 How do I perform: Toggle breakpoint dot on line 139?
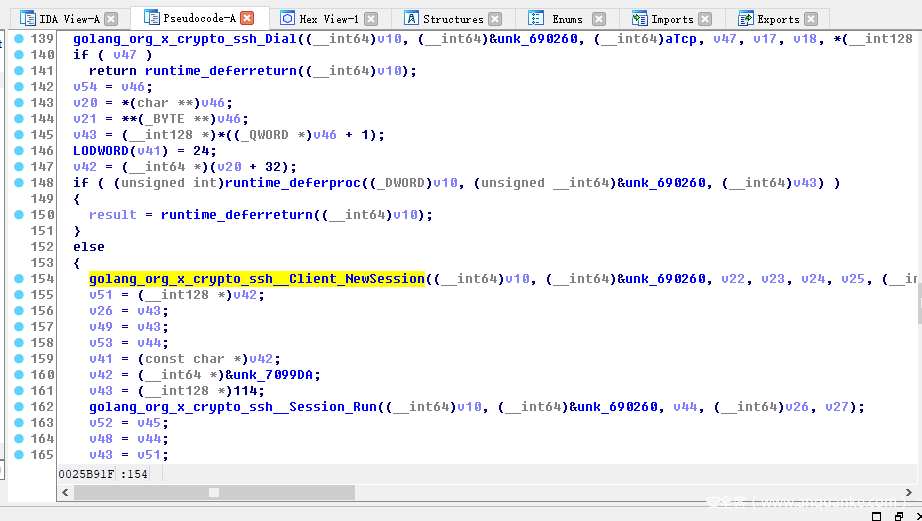pos(19,39)
